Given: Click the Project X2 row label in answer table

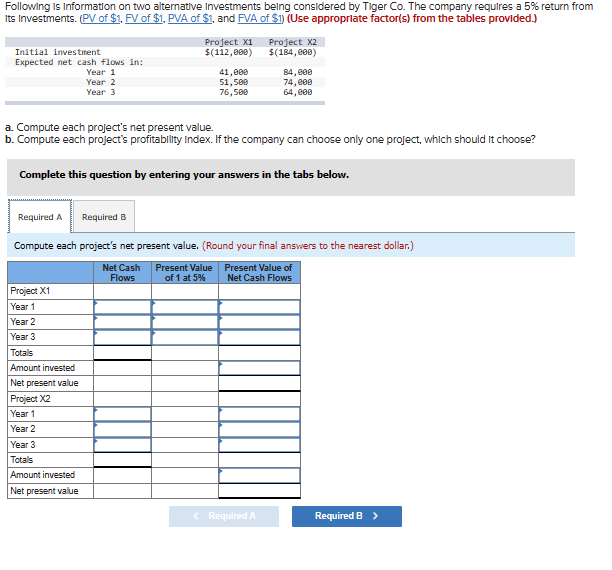Looking at the screenshot, I should point(30,399).
